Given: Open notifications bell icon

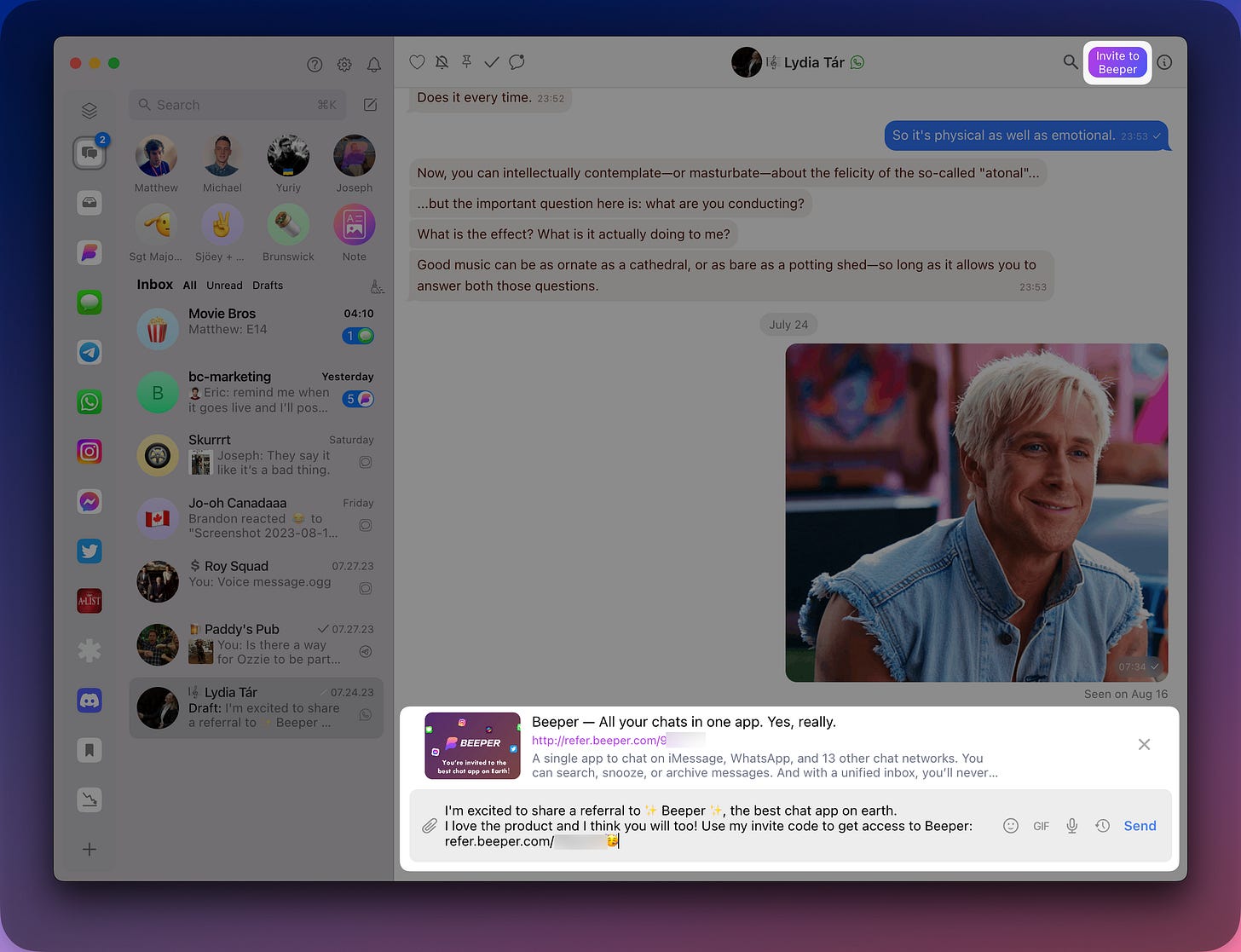Looking at the screenshot, I should pos(374,64).
